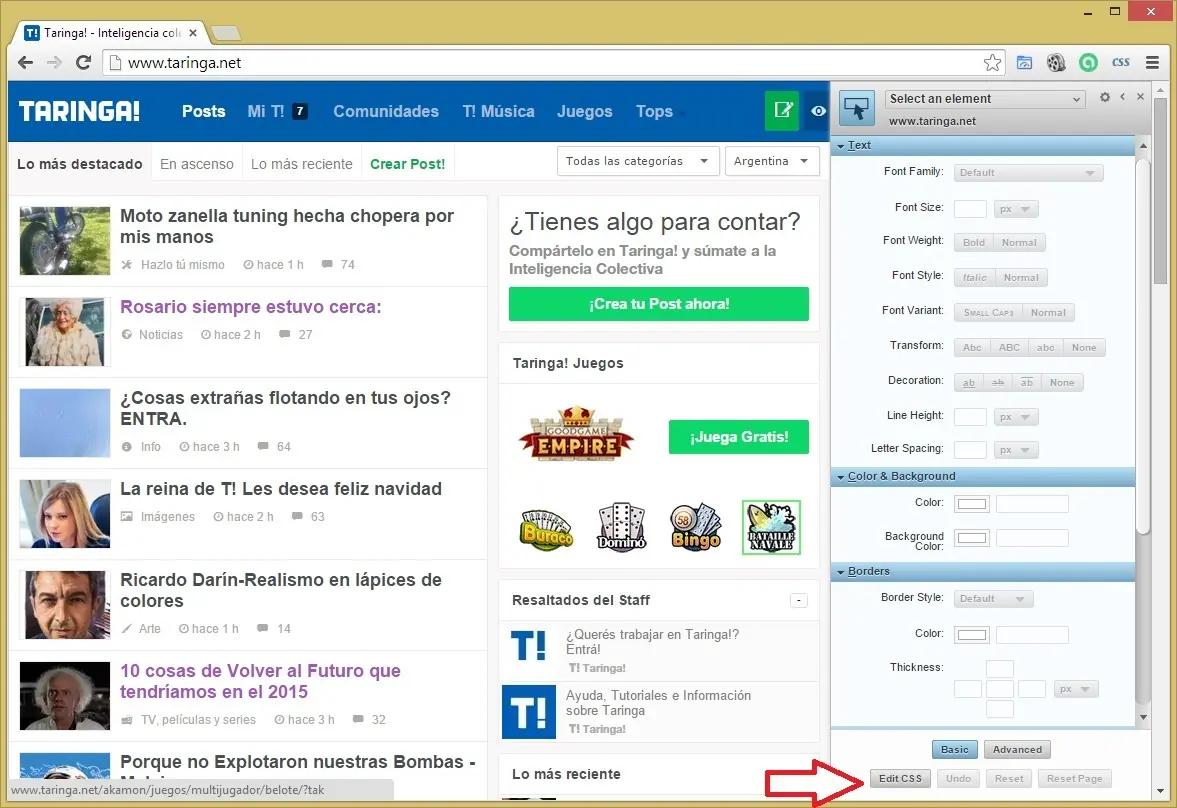Open the Bataille Navale game icon
The height and width of the screenshot is (808, 1177).
click(772, 527)
